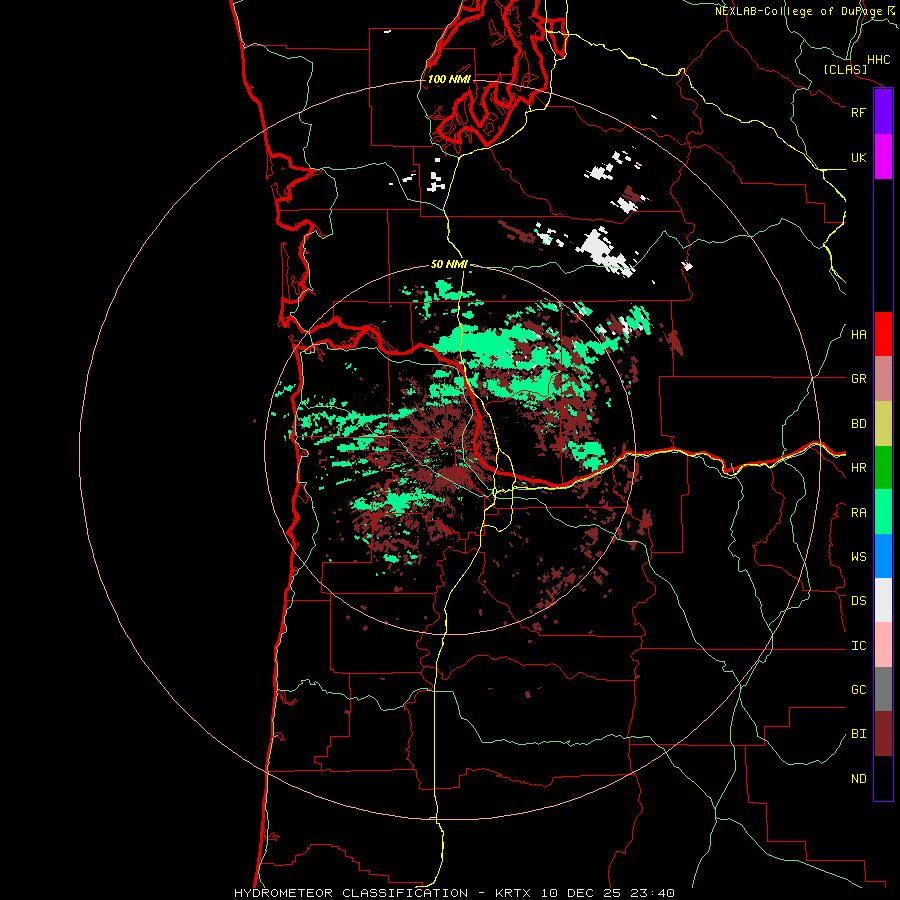Image resolution: width=900 pixels, height=900 pixels.
Task: Click the UK legend label
Action: pos(858,157)
